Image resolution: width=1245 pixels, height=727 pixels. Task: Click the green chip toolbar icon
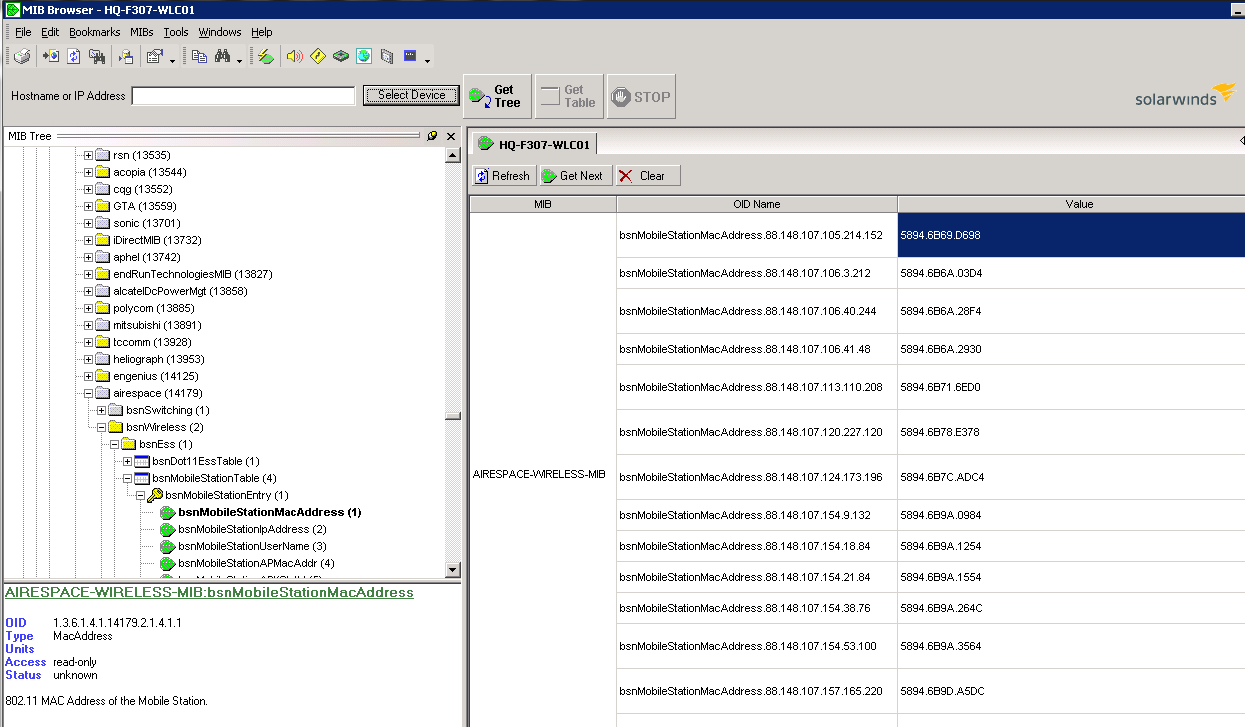(341, 57)
